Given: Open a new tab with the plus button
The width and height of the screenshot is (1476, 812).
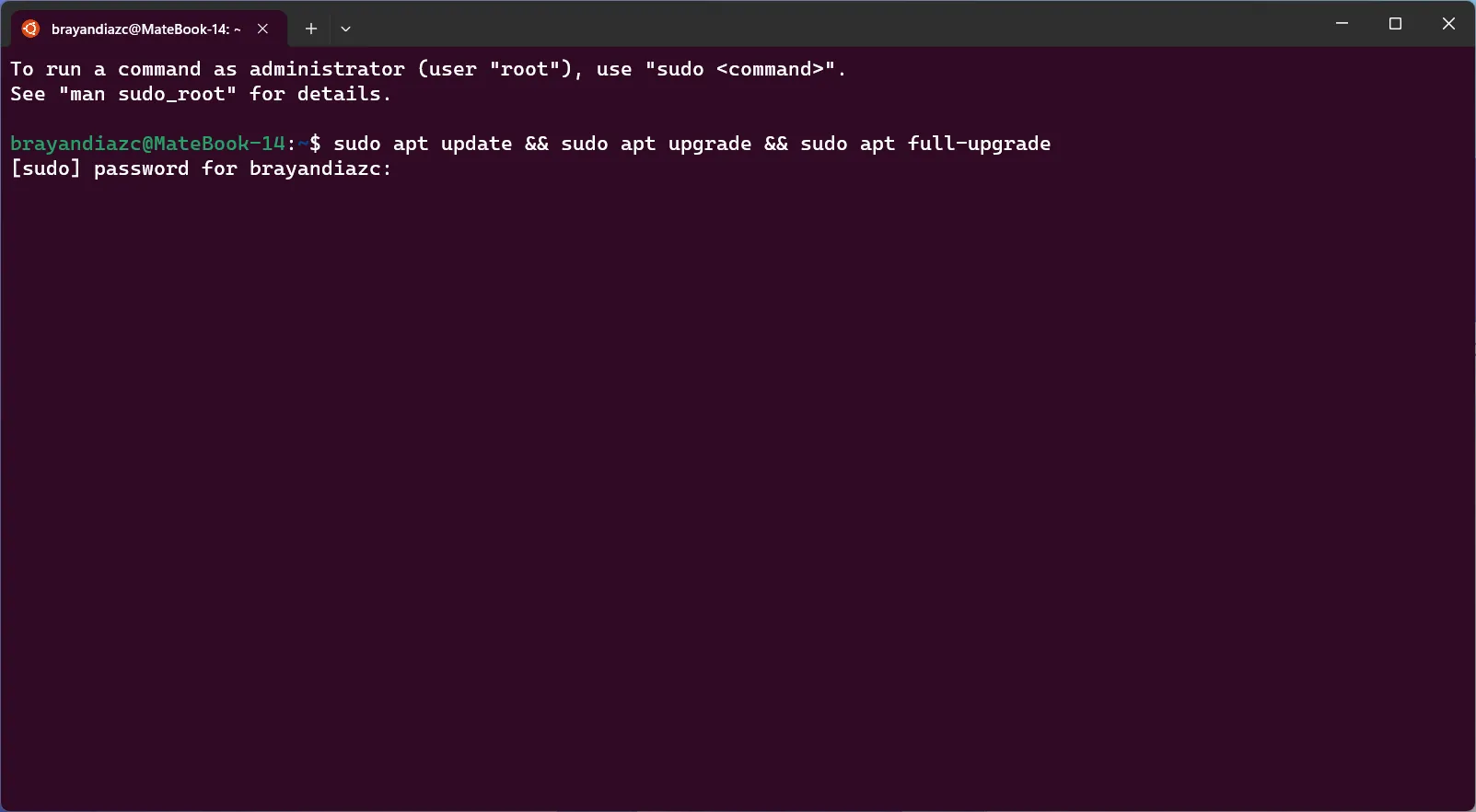Looking at the screenshot, I should tap(311, 29).
